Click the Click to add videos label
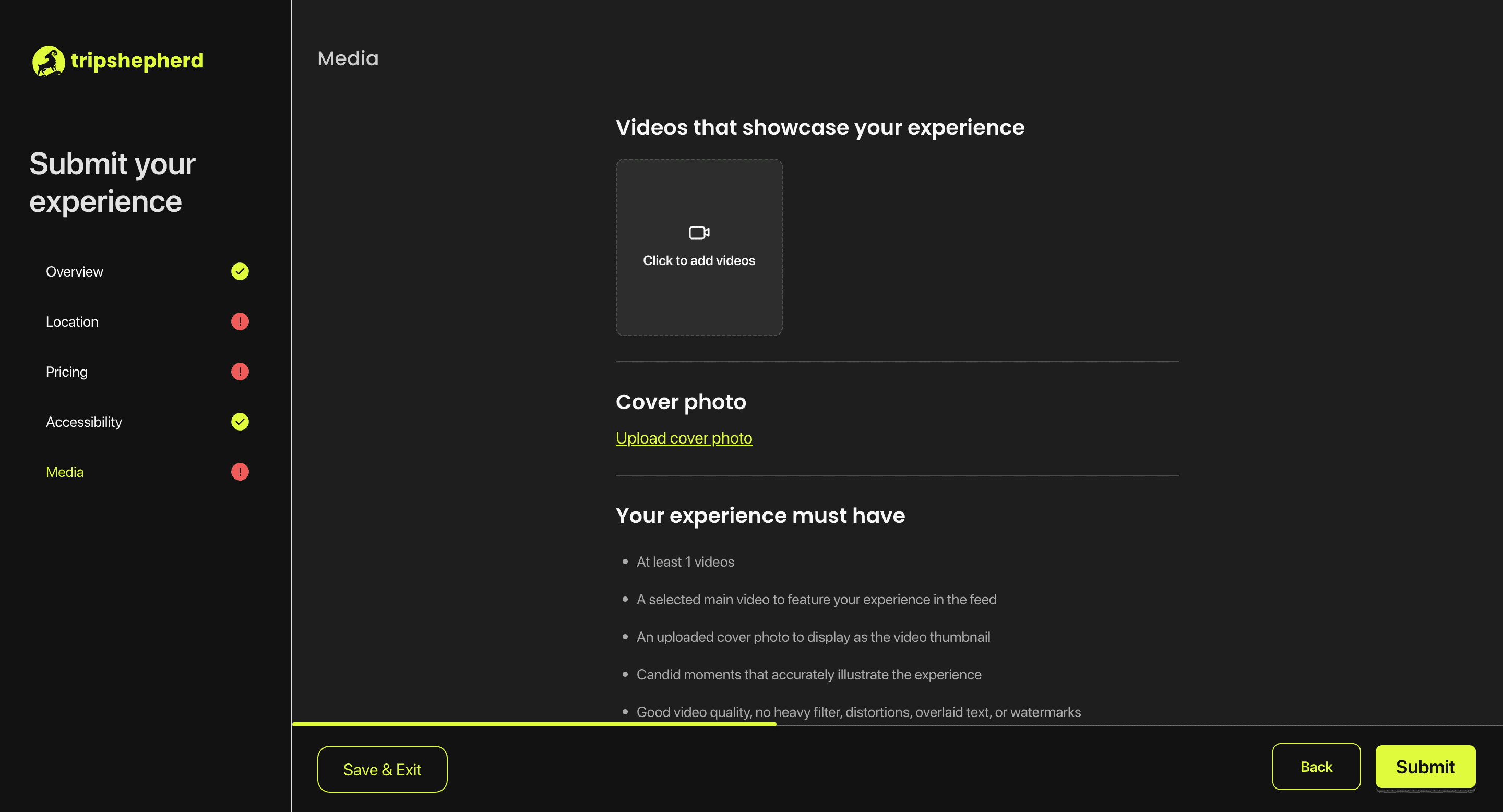 (698, 261)
